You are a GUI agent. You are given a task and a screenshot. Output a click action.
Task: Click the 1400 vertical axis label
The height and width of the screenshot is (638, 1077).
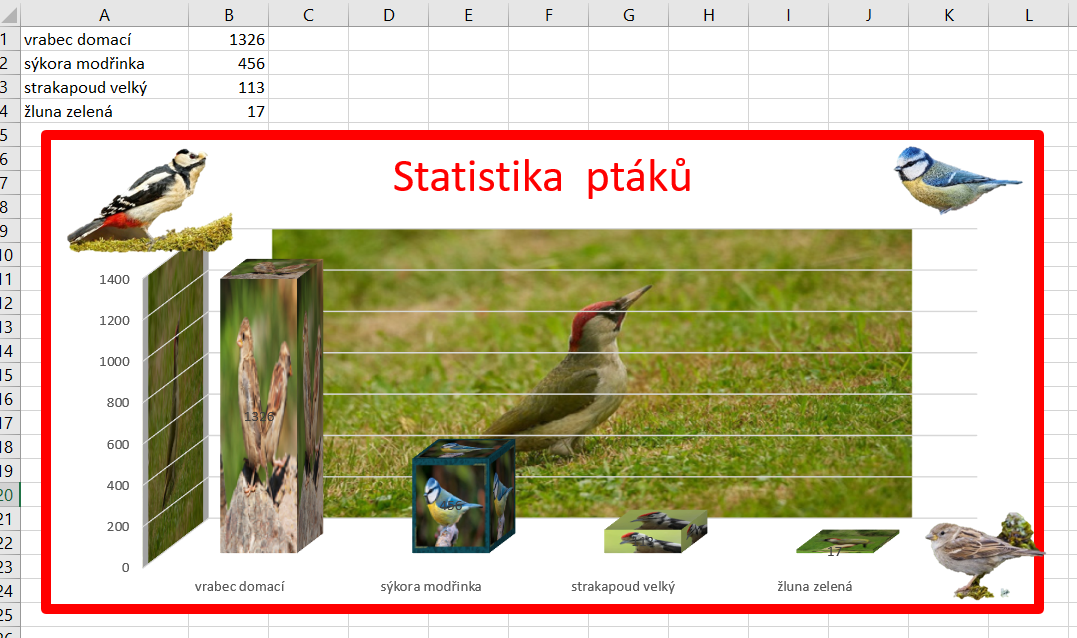pyautogui.click(x=114, y=279)
